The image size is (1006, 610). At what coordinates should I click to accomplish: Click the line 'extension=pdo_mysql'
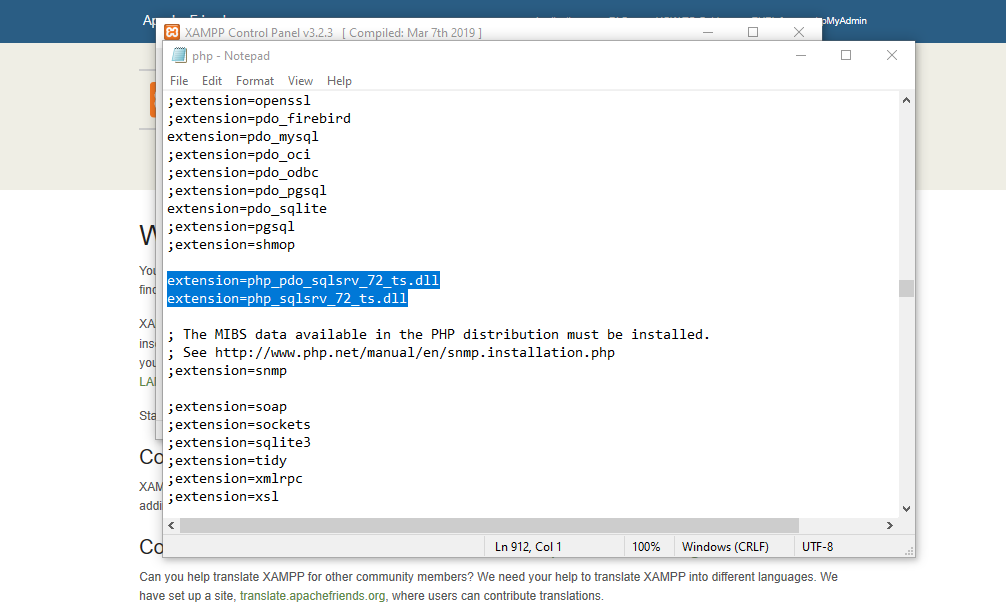(x=243, y=137)
